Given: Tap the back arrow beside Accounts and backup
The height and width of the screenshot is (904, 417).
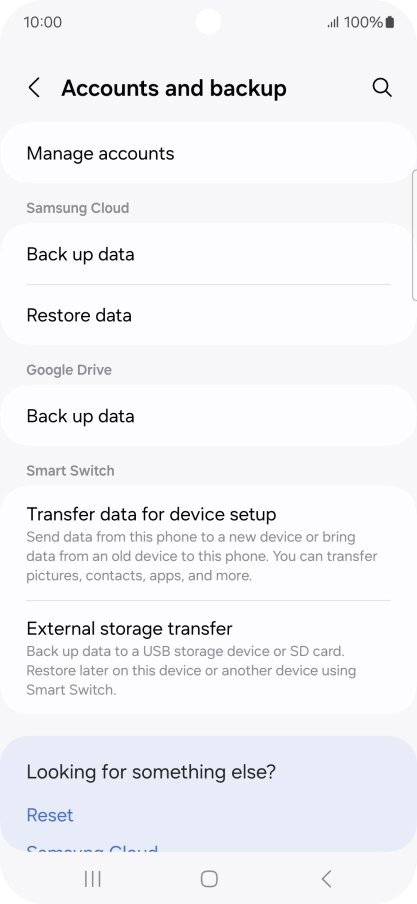Looking at the screenshot, I should click(x=35, y=88).
